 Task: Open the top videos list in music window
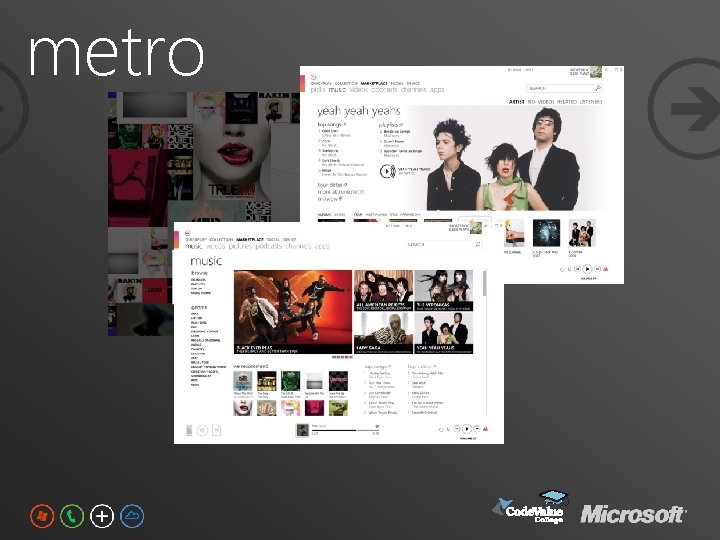[422, 366]
